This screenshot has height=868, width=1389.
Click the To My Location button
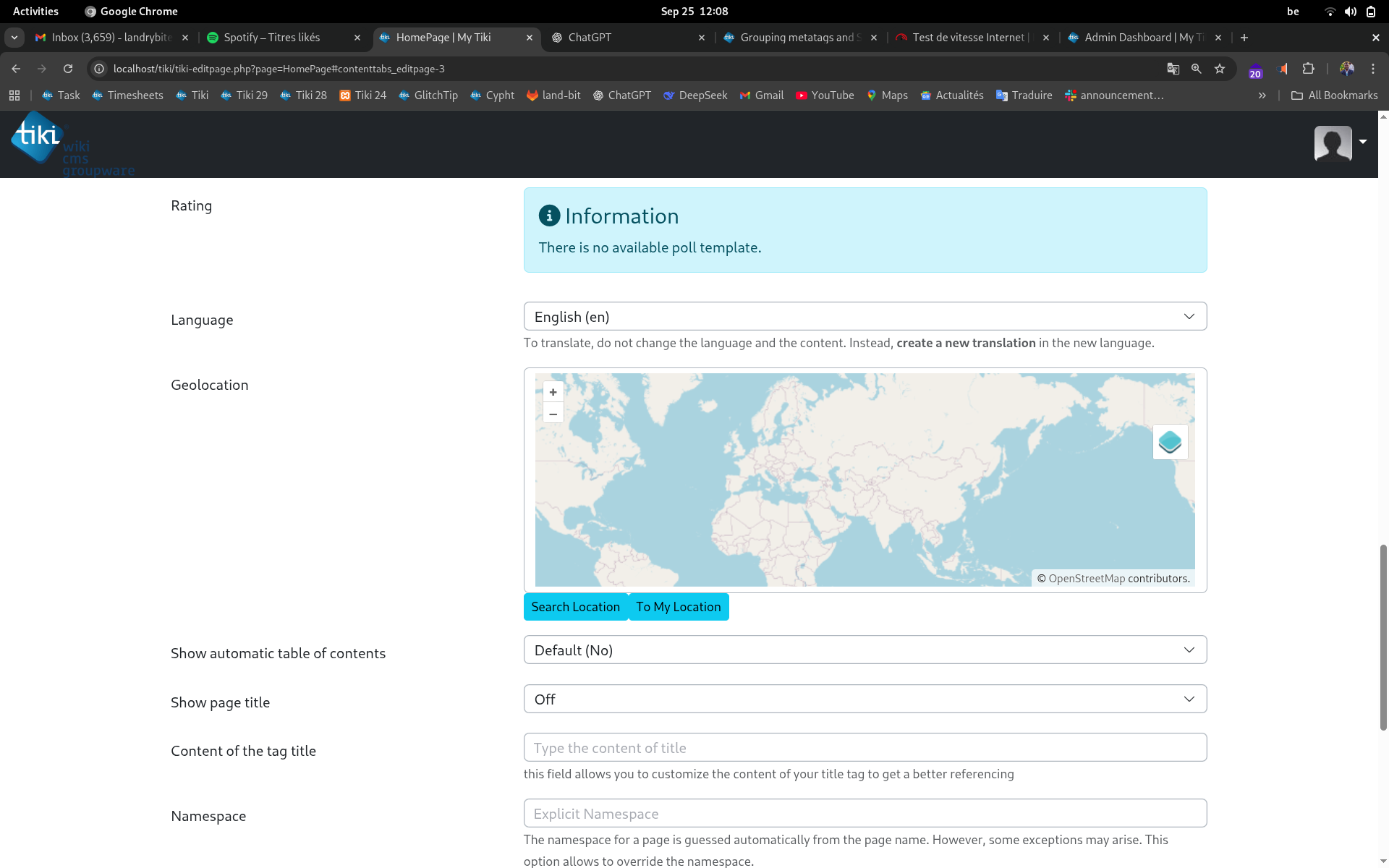pyautogui.click(x=679, y=607)
